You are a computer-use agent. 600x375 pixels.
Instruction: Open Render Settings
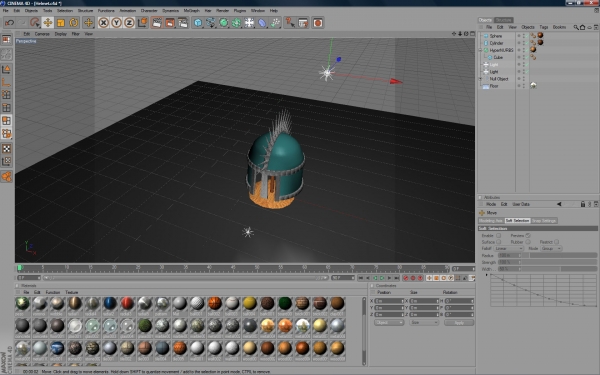(x=183, y=23)
